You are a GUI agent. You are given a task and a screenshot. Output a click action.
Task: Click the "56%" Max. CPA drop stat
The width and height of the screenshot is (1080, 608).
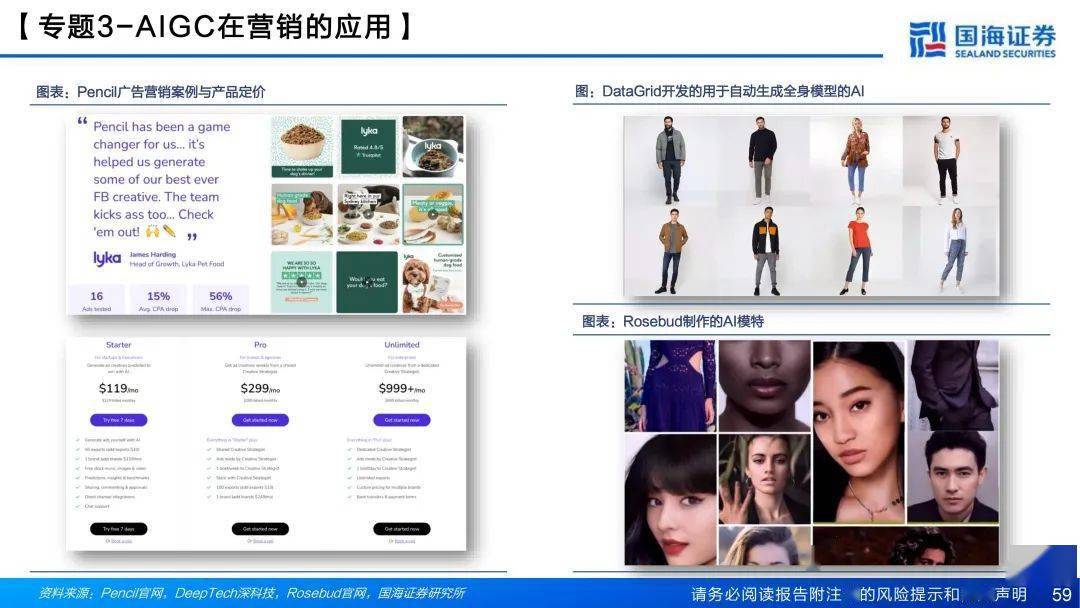click(220, 300)
